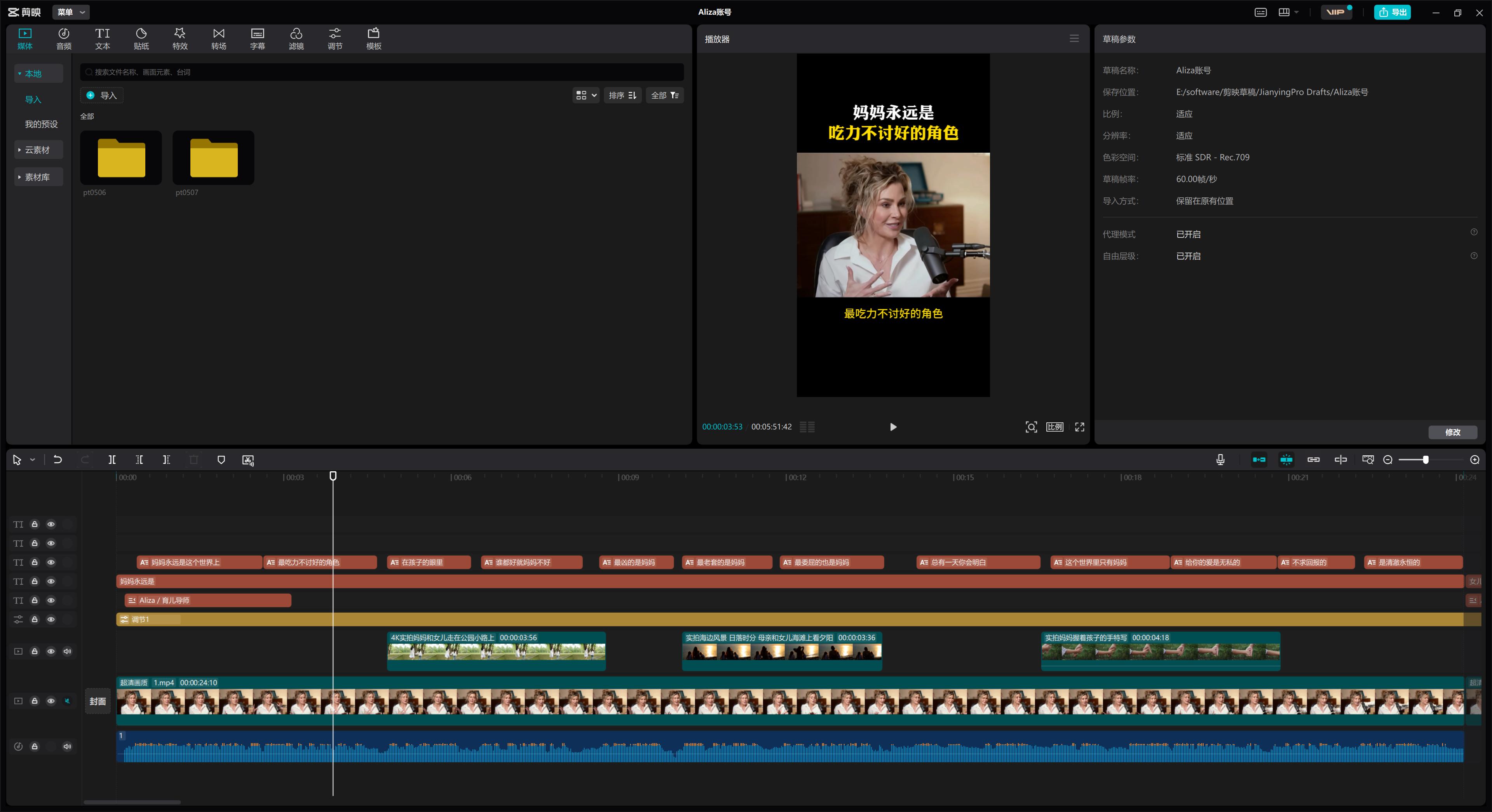Screen dimensions: 1492x812
Task: Lock the audio track at the bottom
Action: click(35, 747)
